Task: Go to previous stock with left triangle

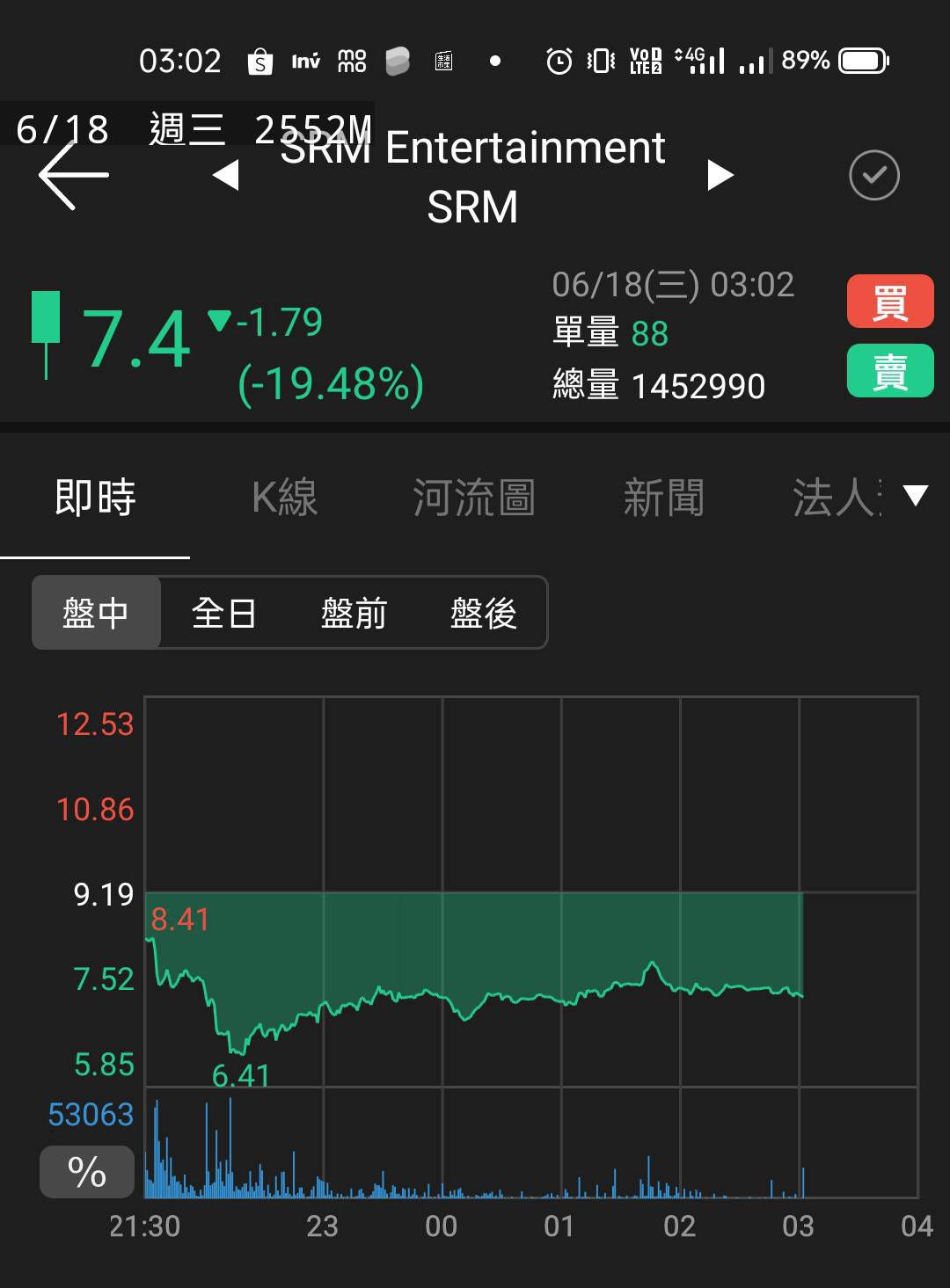Action: click(x=227, y=175)
